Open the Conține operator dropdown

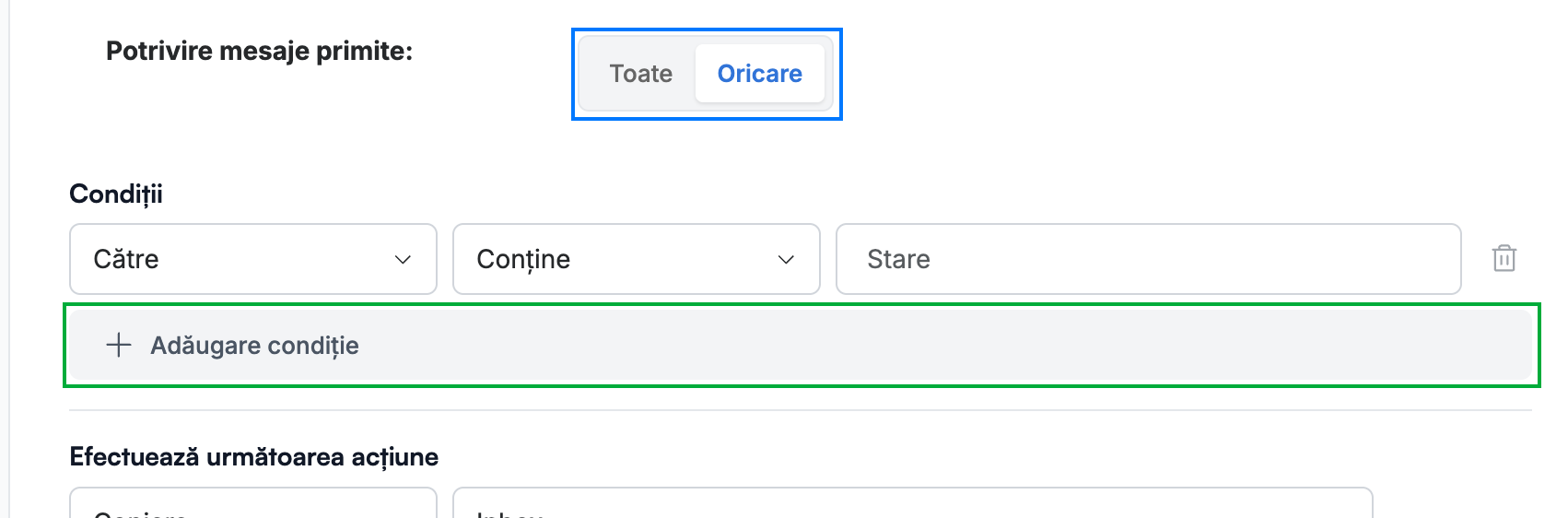click(637, 259)
